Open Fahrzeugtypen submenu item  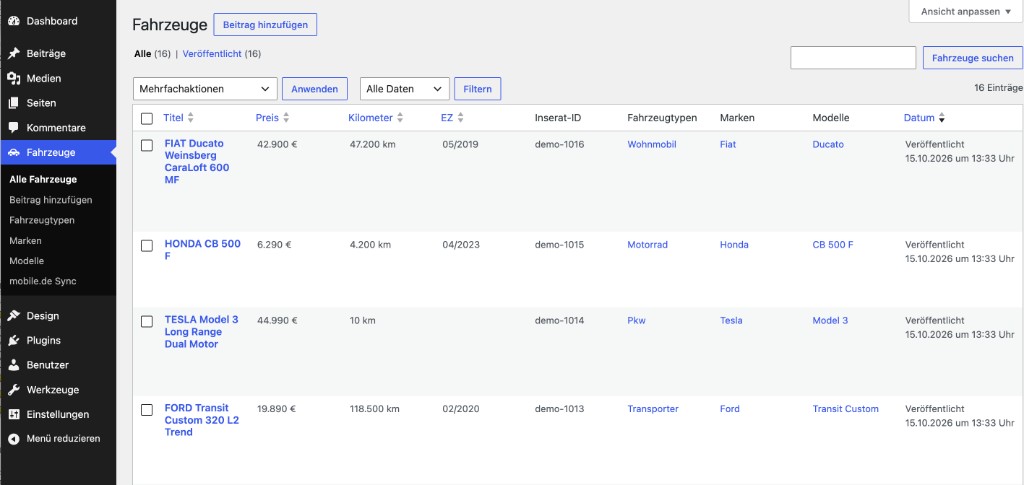coord(42,220)
